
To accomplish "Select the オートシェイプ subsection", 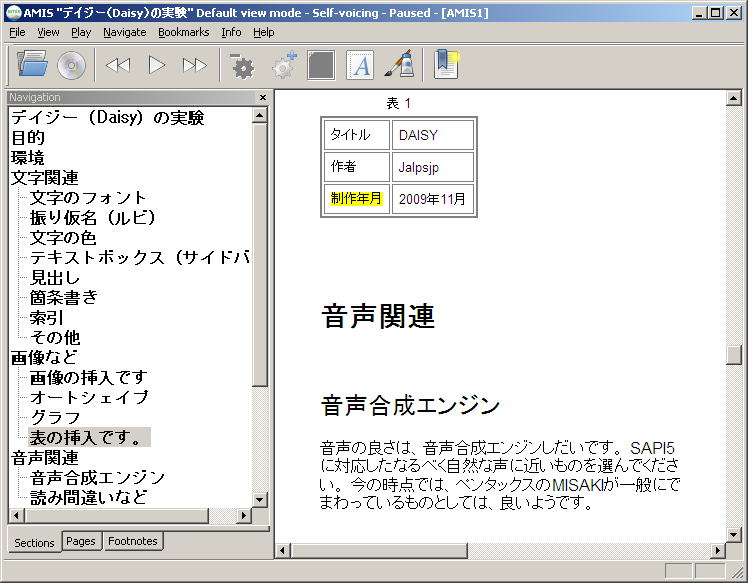I will [x=89, y=397].
